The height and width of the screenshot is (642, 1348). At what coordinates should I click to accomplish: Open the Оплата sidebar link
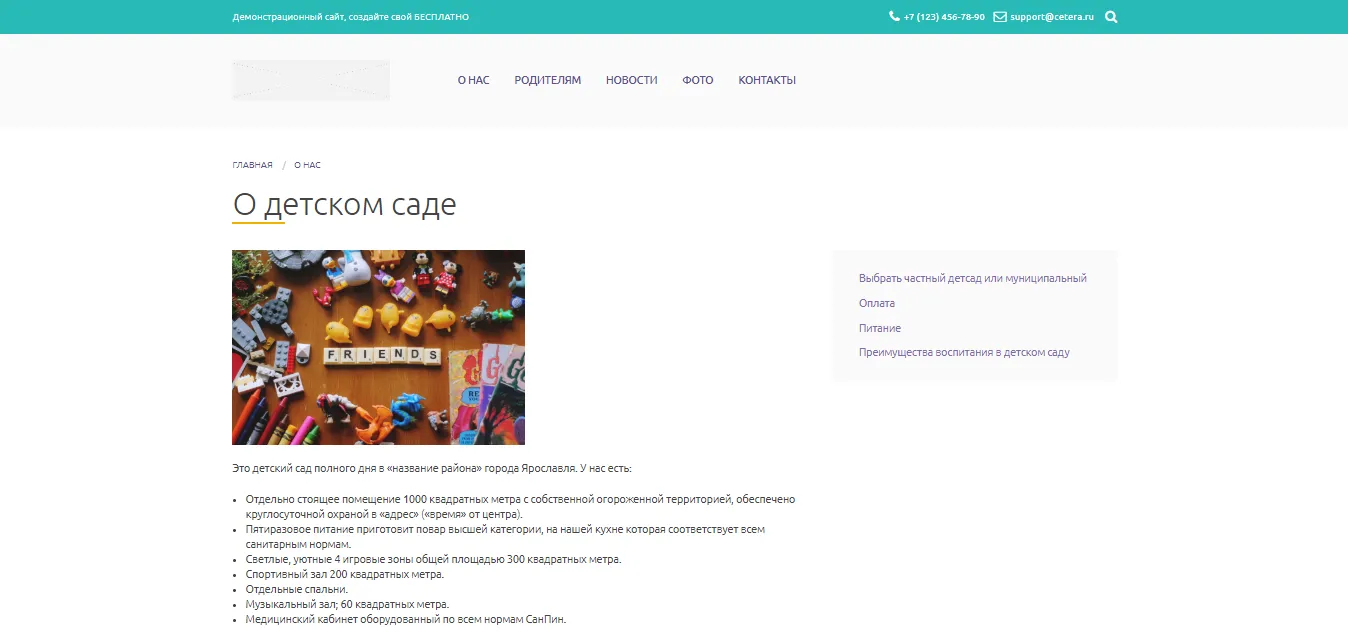pos(877,303)
